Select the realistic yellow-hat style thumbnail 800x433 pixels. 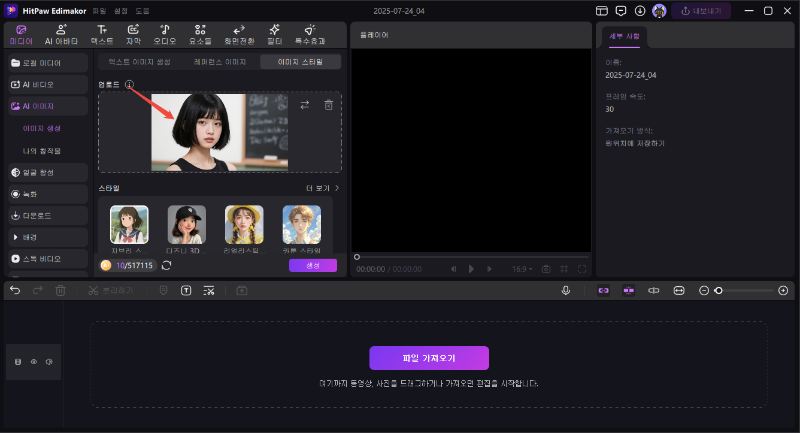click(x=244, y=224)
